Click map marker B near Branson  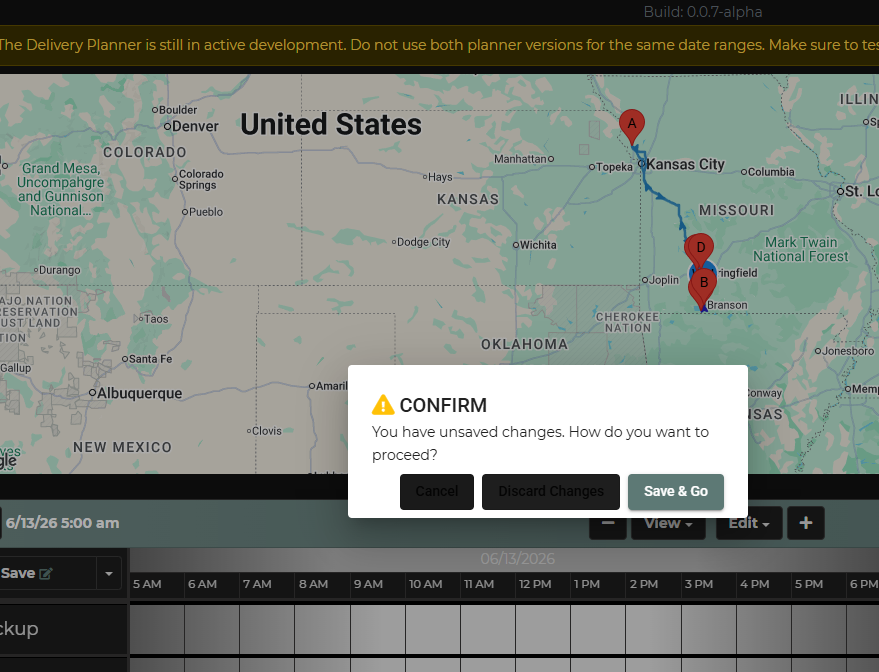704,286
